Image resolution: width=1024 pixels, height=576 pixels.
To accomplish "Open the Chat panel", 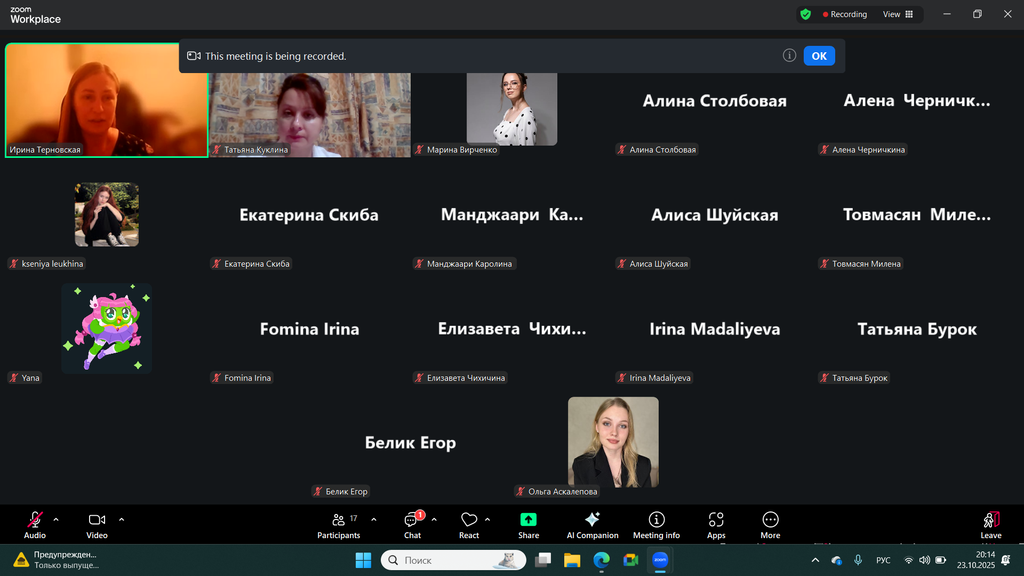I will pos(412,524).
